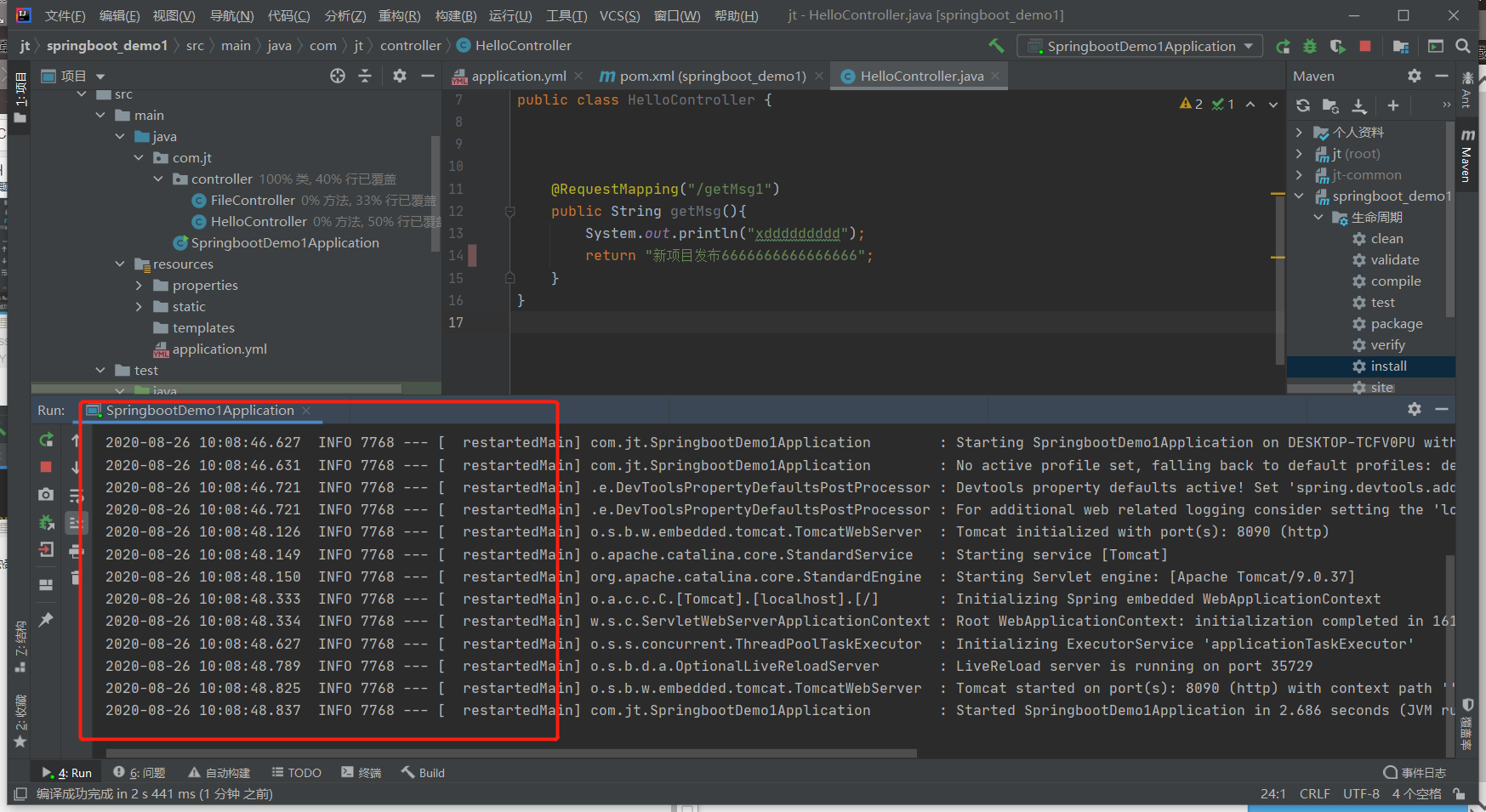1486x812 pixels.
Task: Open the Project Structure dialog icon
Action: click(x=1401, y=46)
